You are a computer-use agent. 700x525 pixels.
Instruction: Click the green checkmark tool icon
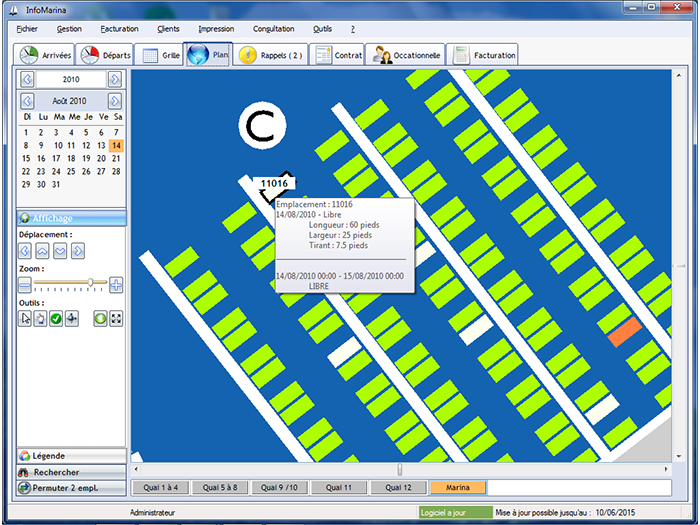(x=56, y=318)
